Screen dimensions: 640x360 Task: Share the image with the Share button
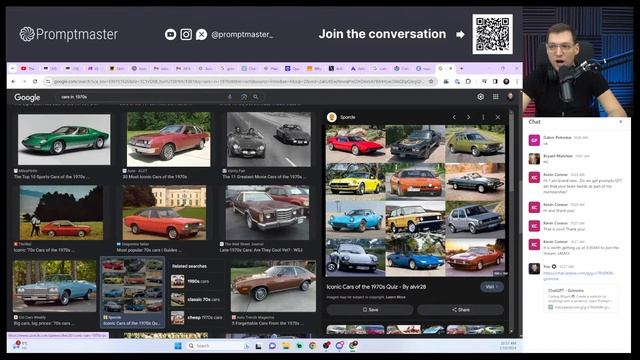[460, 310]
